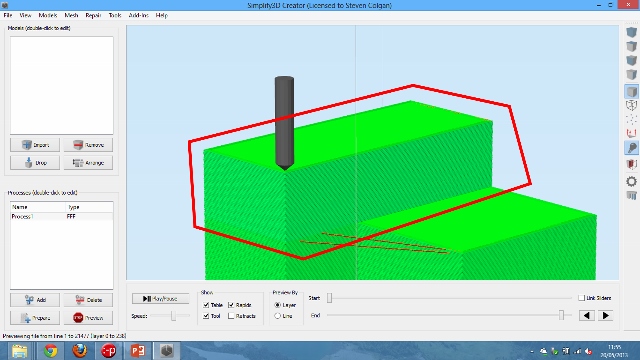Image resolution: width=640 pixels, height=360 pixels.
Task: Click the Speed slider handle
Action: pos(173,316)
